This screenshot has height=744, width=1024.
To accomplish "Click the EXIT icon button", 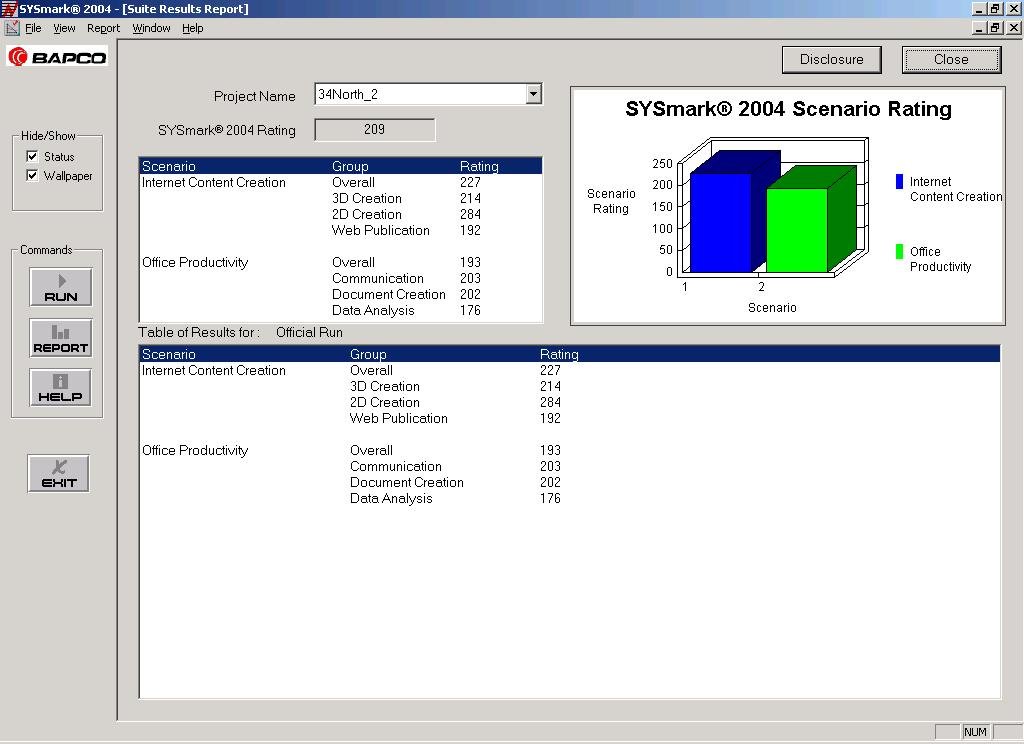I will pos(59,474).
